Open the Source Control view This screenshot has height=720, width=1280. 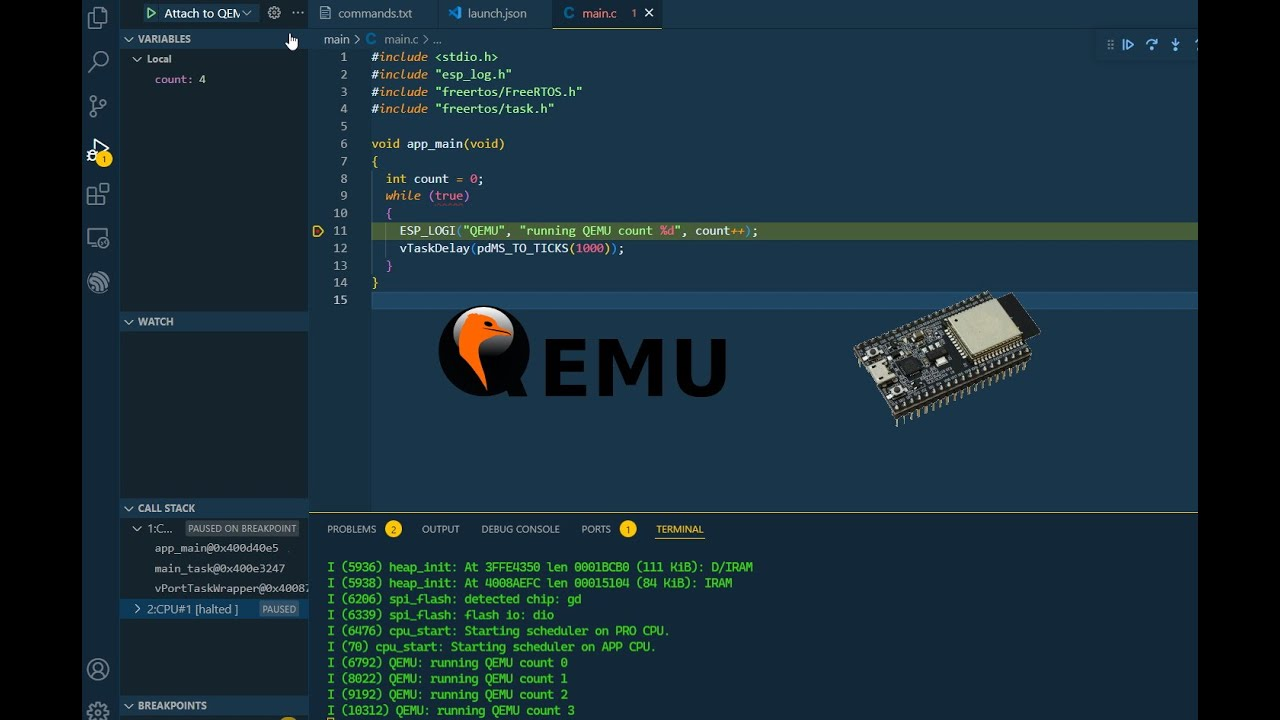pyautogui.click(x=98, y=106)
